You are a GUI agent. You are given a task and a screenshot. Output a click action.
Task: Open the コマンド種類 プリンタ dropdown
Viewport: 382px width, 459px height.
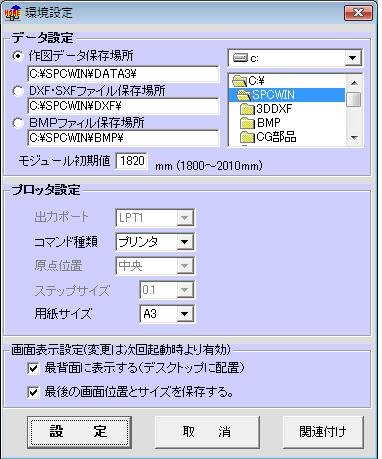185,242
